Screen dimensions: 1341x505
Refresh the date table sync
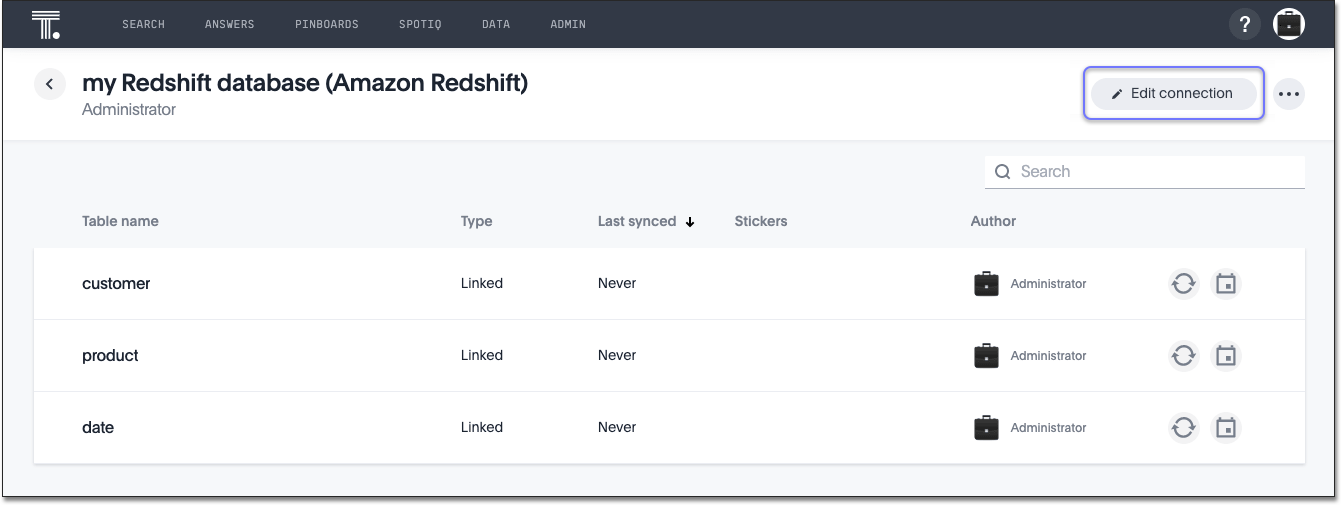pos(1184,428)
